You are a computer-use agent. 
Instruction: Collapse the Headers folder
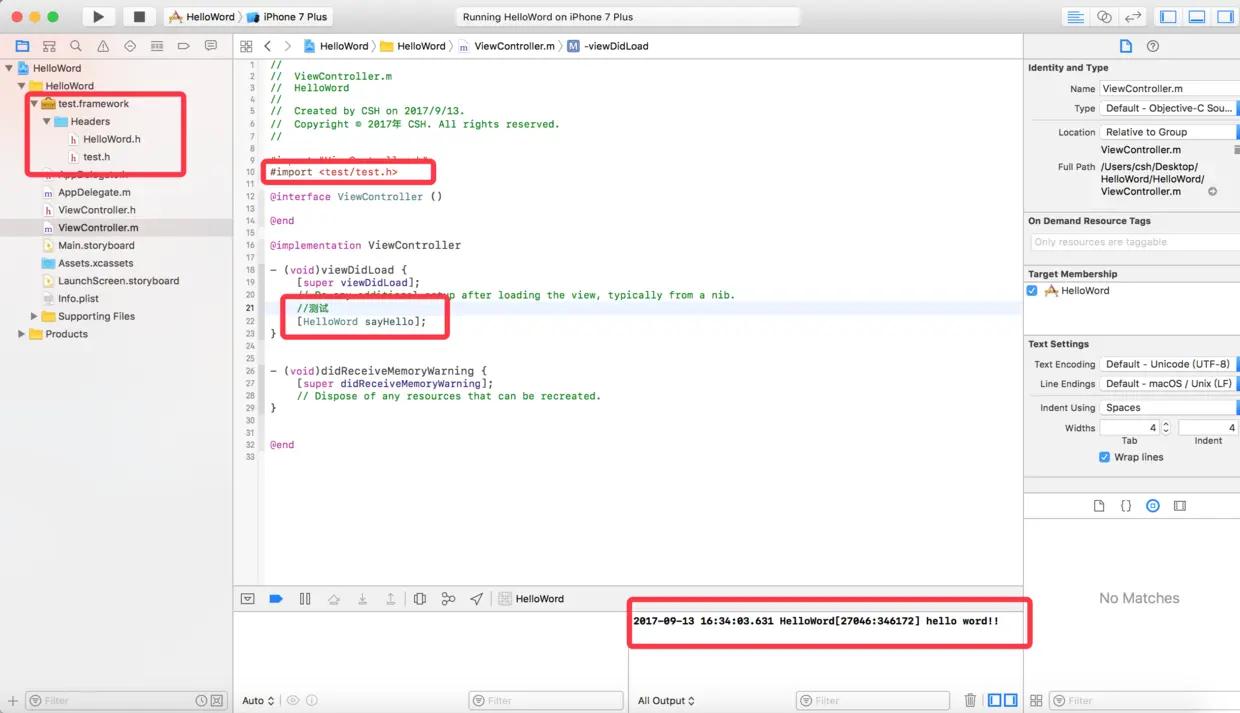coord(47,122)
